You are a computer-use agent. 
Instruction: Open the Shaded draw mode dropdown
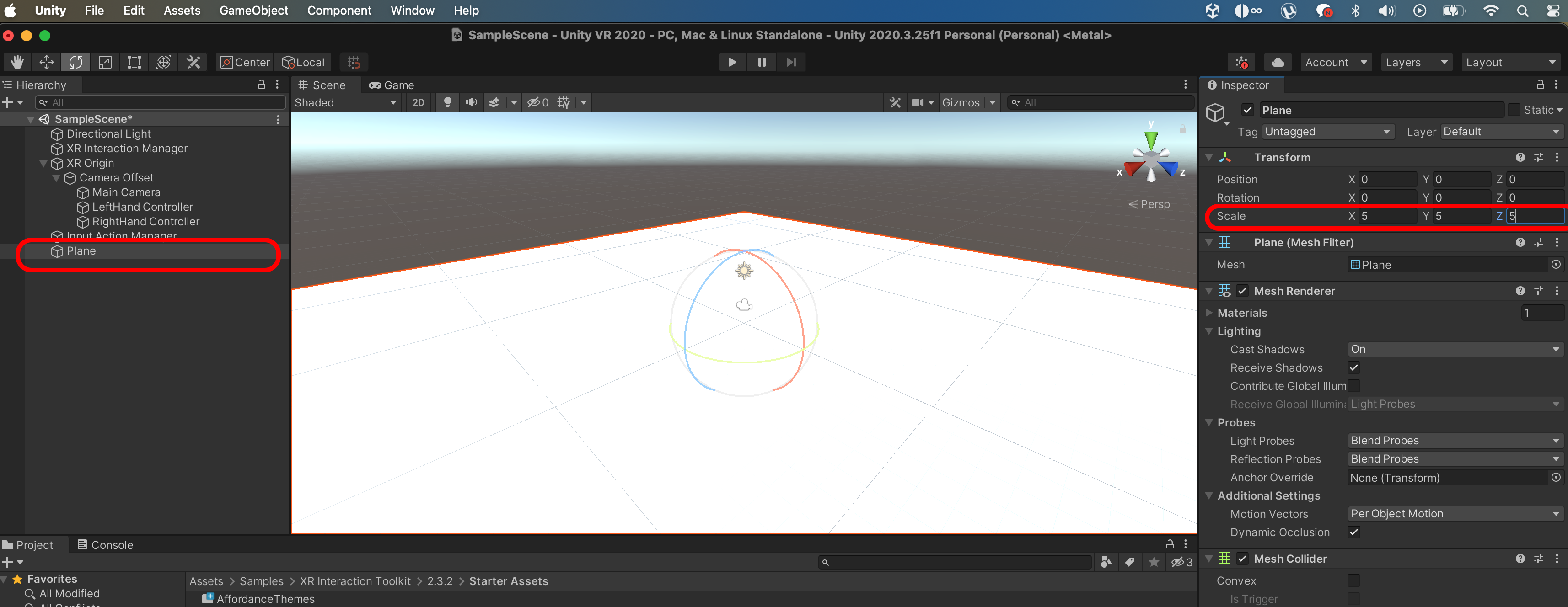click(x=345, y=102)
